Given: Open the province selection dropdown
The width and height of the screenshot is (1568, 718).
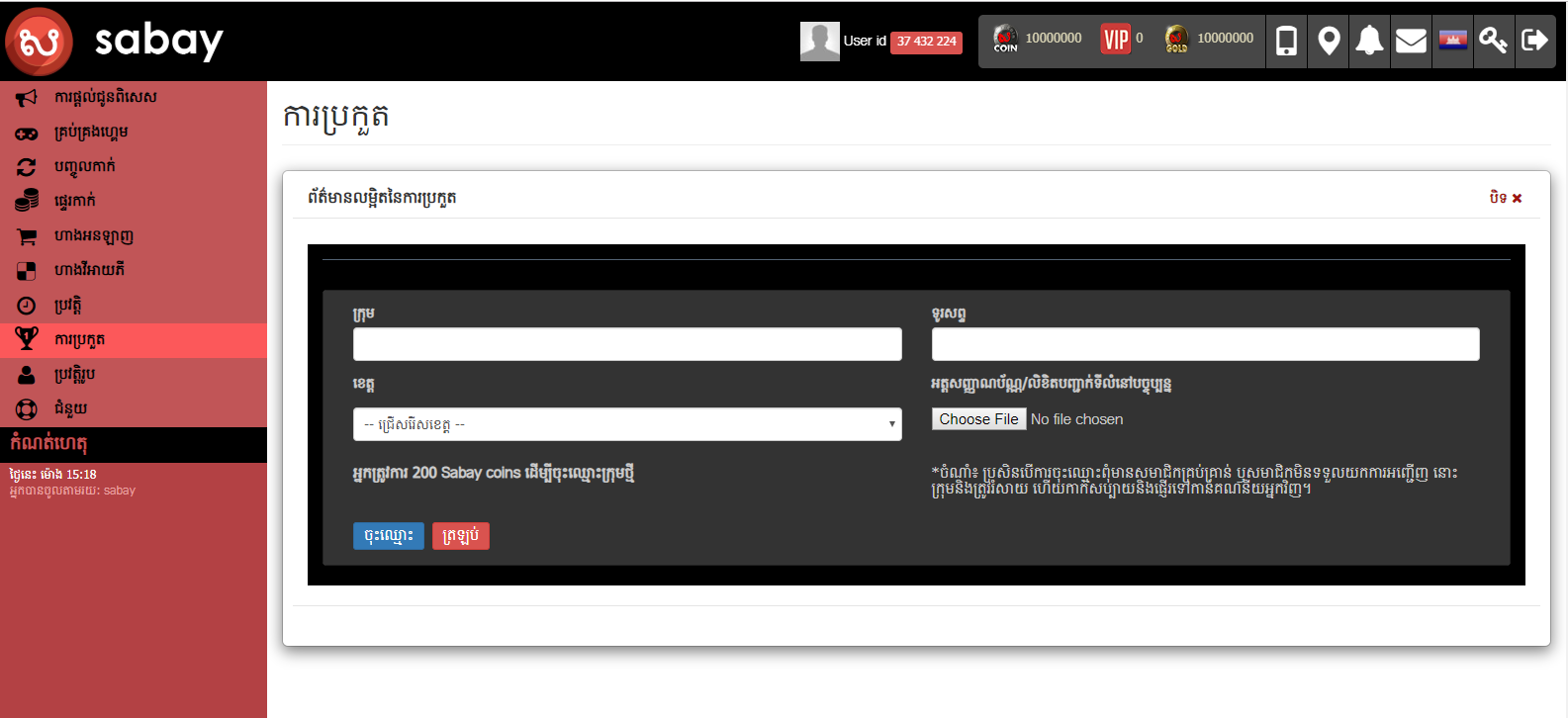Looking at the screenshot, I should 627,424.
